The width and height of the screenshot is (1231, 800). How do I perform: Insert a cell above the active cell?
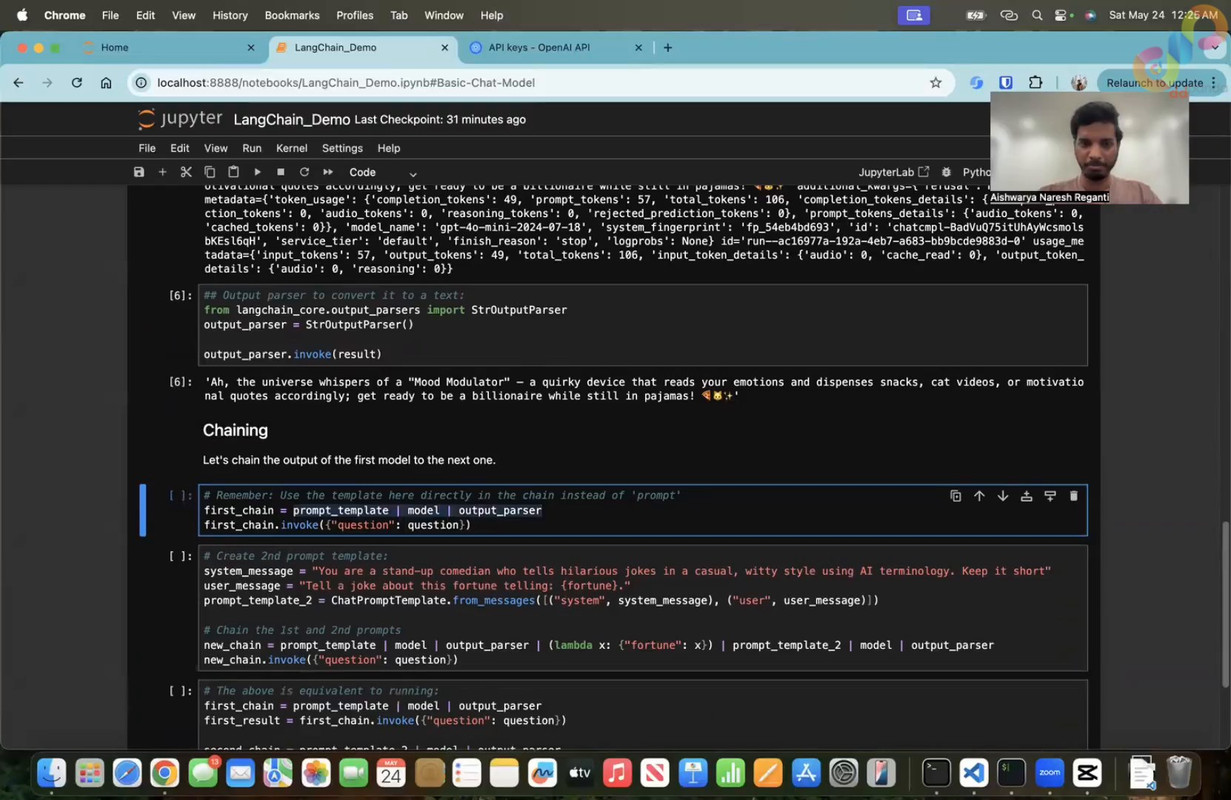(x=1026, y=496)
